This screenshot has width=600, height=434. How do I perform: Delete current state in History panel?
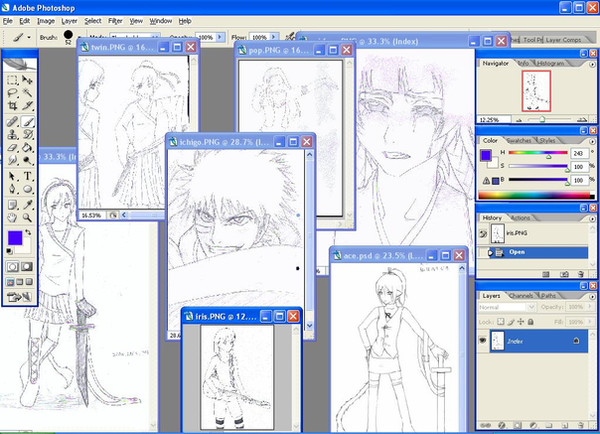[x=581, y=274]
